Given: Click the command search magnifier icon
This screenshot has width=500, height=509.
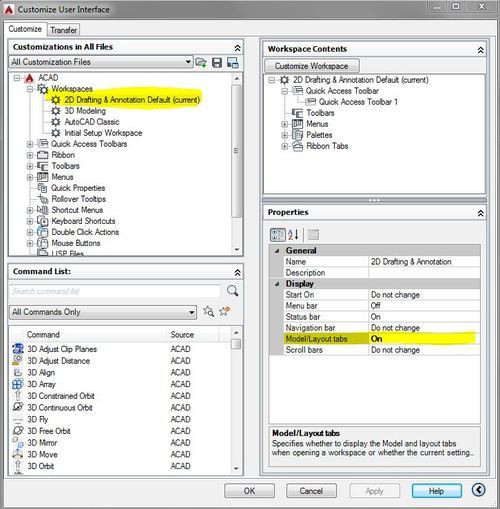Looking at the screenshot, I should [232, 291].
